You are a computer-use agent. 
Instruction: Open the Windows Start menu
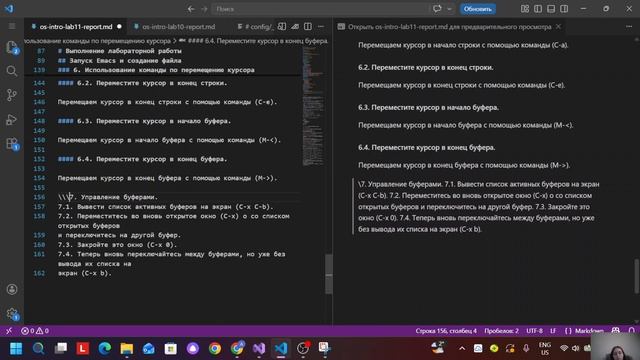coord(16,348)
